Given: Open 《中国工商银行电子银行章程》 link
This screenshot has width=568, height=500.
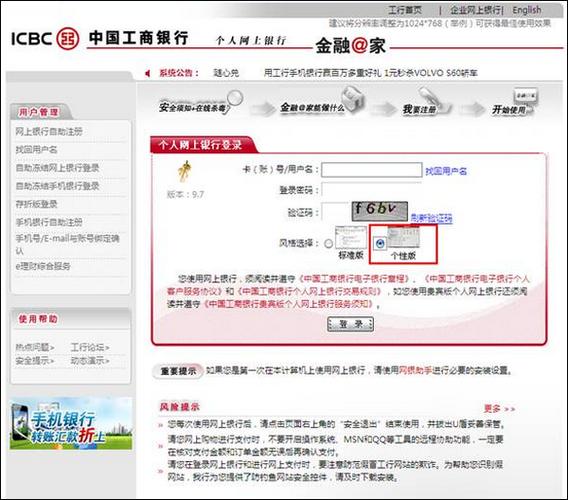Looking at the screenshot, I should [354, 279].
